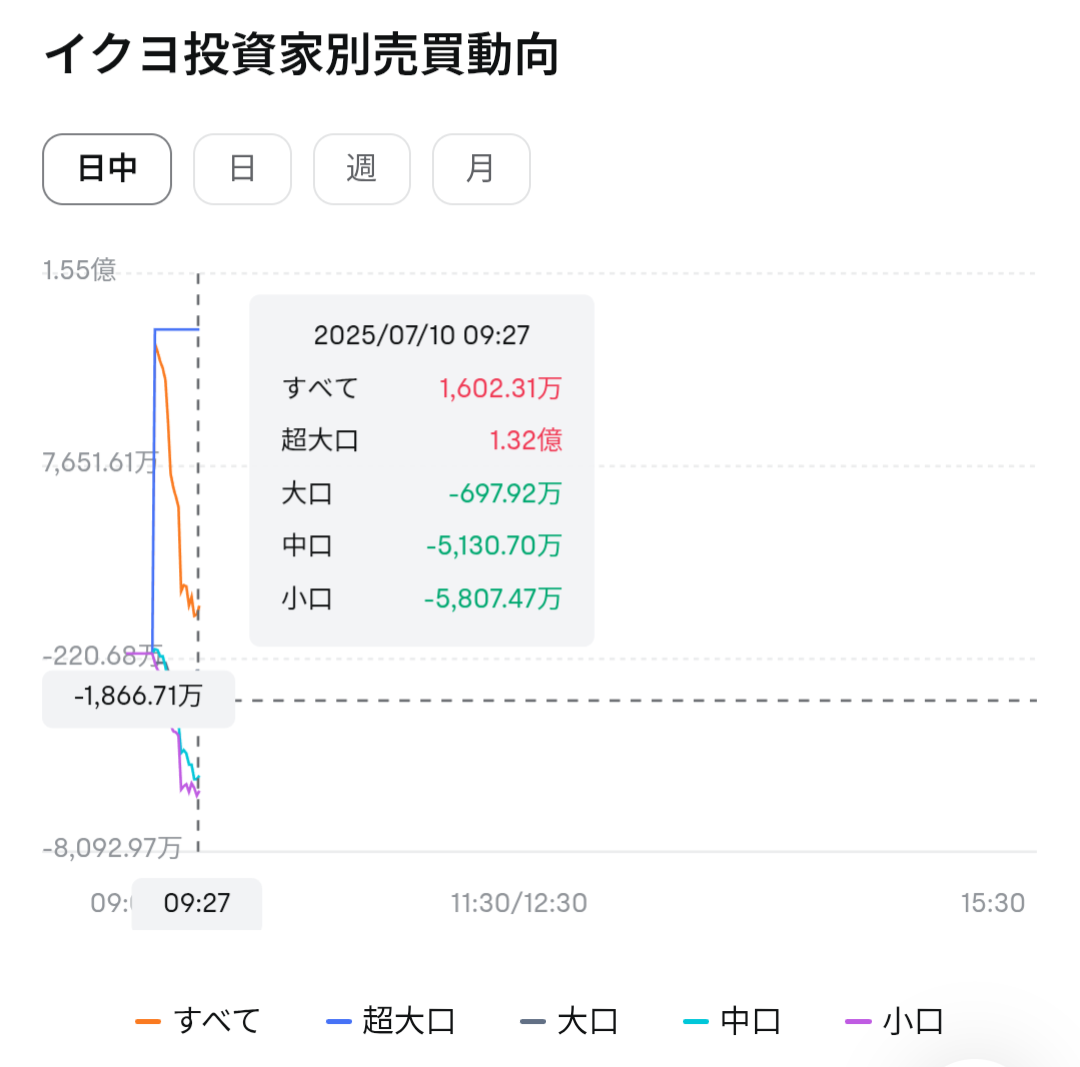Open the 月 monthly view tab

click(481, 169)
